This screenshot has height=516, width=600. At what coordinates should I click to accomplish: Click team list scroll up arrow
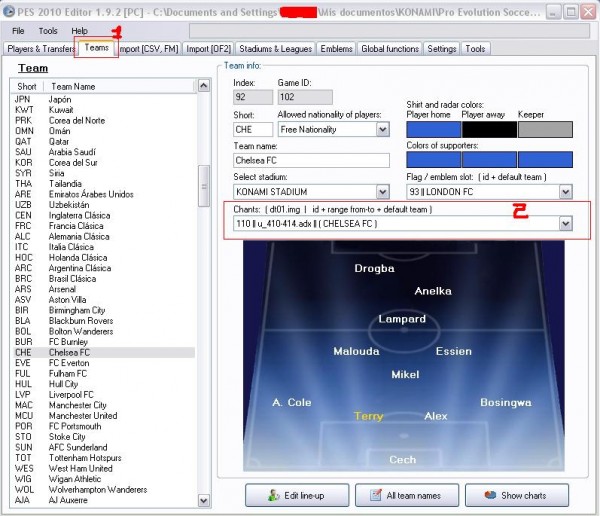pyautogui.click(x=204, y=86)
